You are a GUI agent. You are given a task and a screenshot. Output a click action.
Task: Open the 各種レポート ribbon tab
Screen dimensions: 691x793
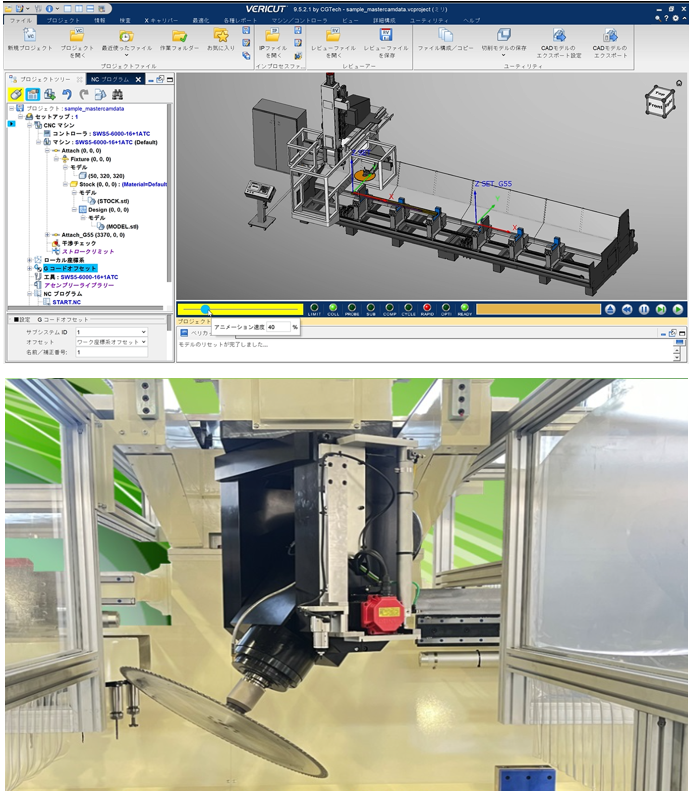pos(240,20)
